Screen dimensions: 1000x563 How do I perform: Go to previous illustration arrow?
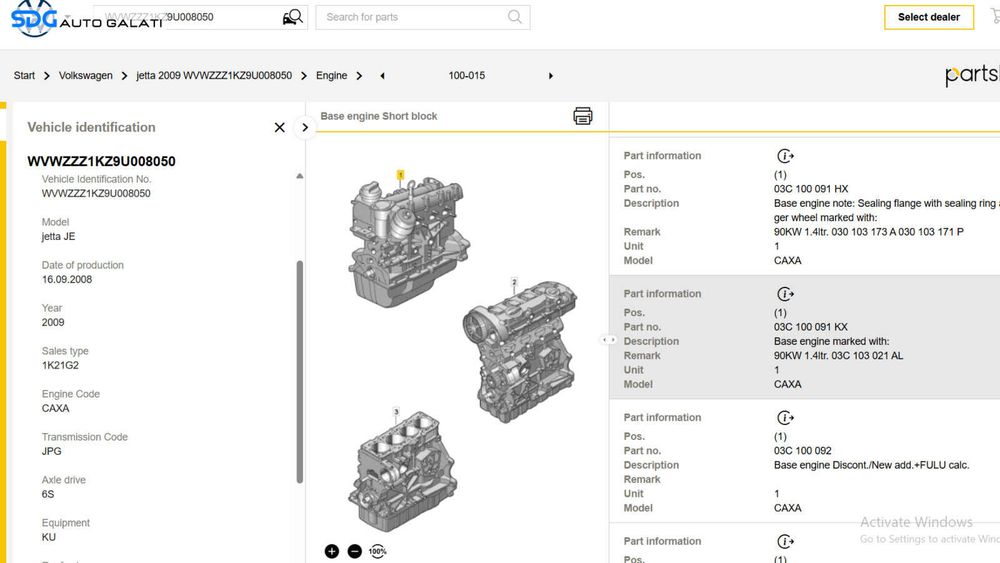[x=382, y=76]
